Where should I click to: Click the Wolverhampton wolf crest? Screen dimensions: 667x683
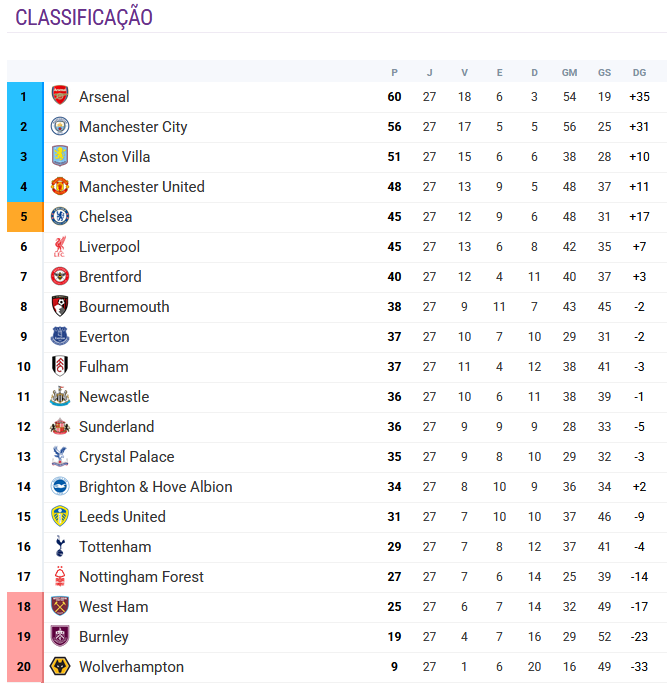click(60, 667)
